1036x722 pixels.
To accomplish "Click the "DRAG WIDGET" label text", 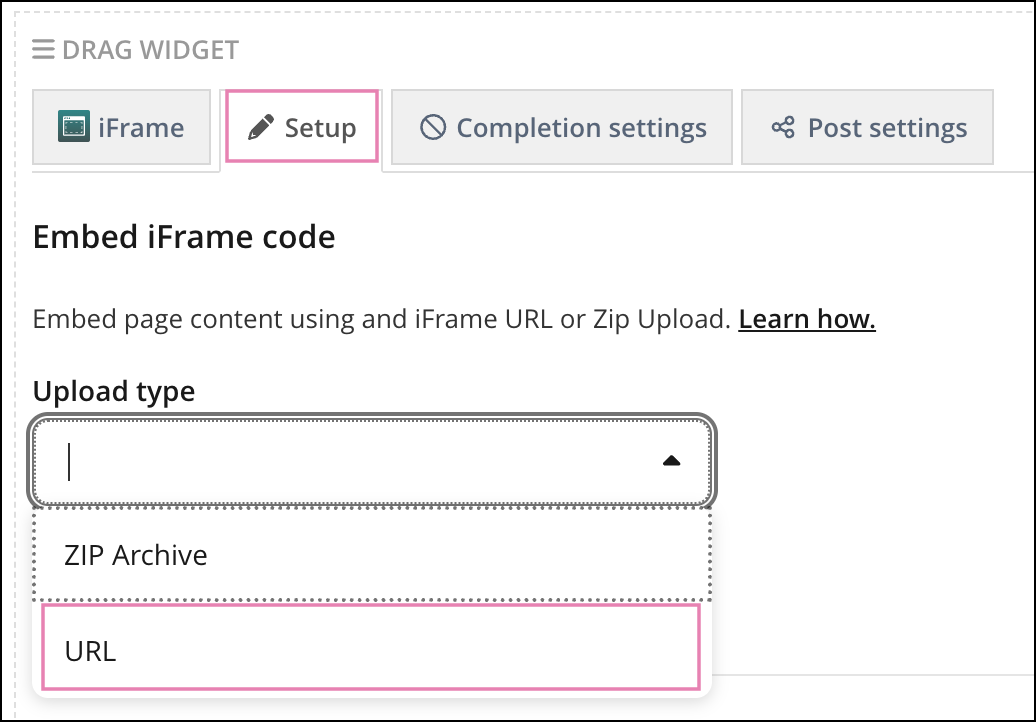I will pyautogui.click(x=150, y=49).
